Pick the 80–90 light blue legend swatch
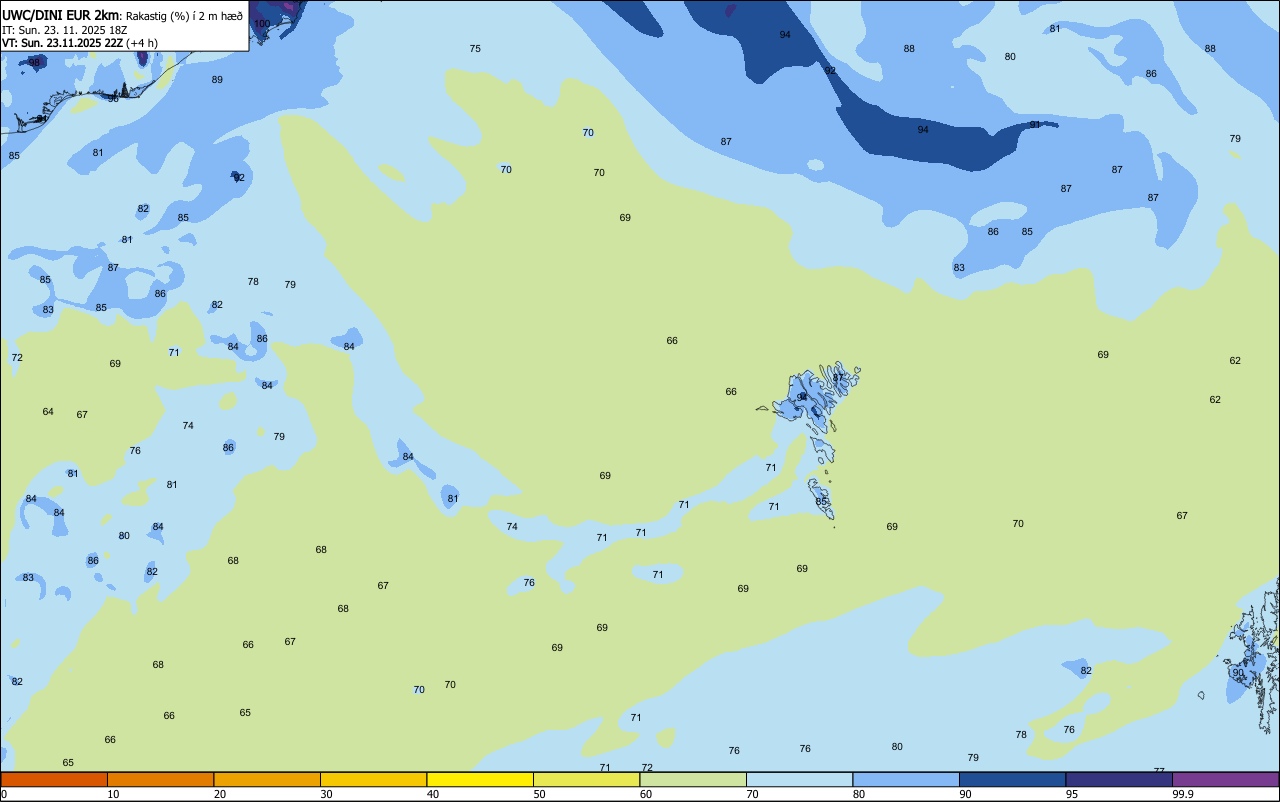The height and width of the screenshot is (802, 1280). click(x=906, y=779)
